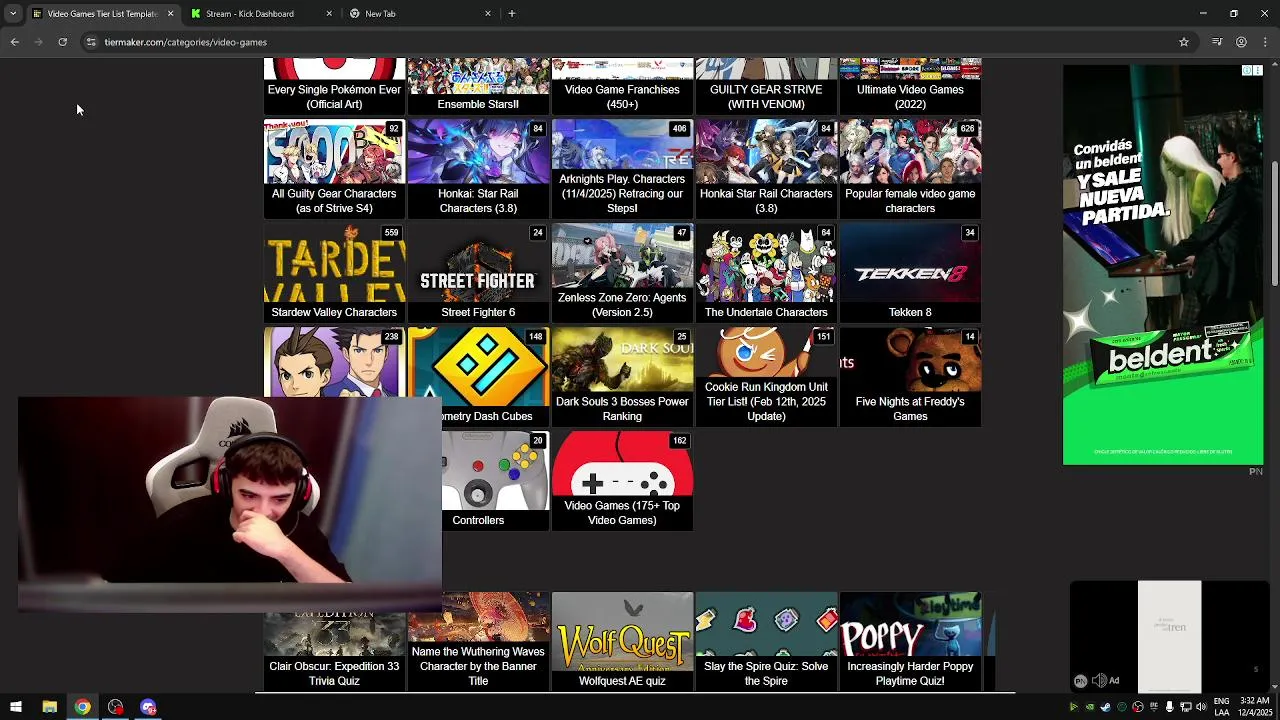
Task: Click the page vertical scrollbar thumb
Action: [x=1275, y=222]
